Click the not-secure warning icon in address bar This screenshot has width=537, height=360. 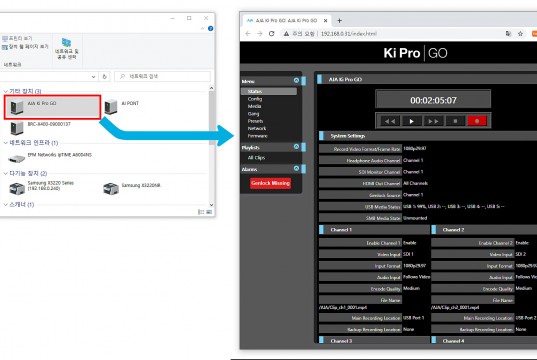(286, 34)
